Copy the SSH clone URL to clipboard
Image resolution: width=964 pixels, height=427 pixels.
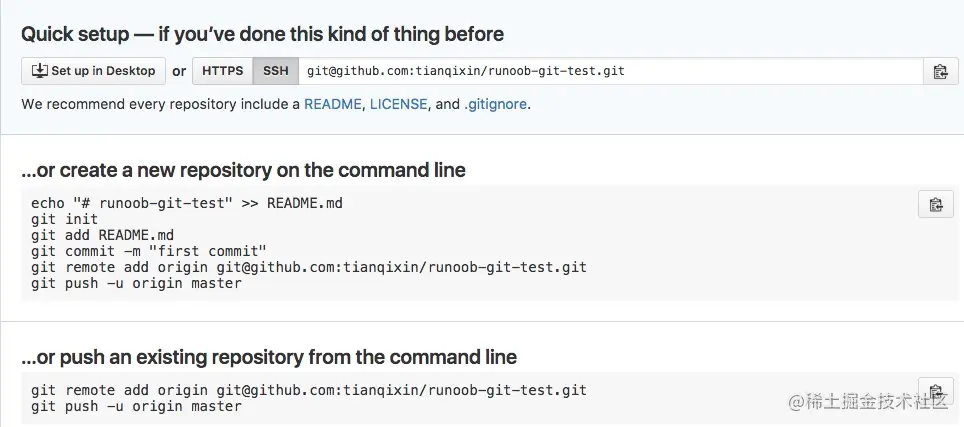coord(940,71)
